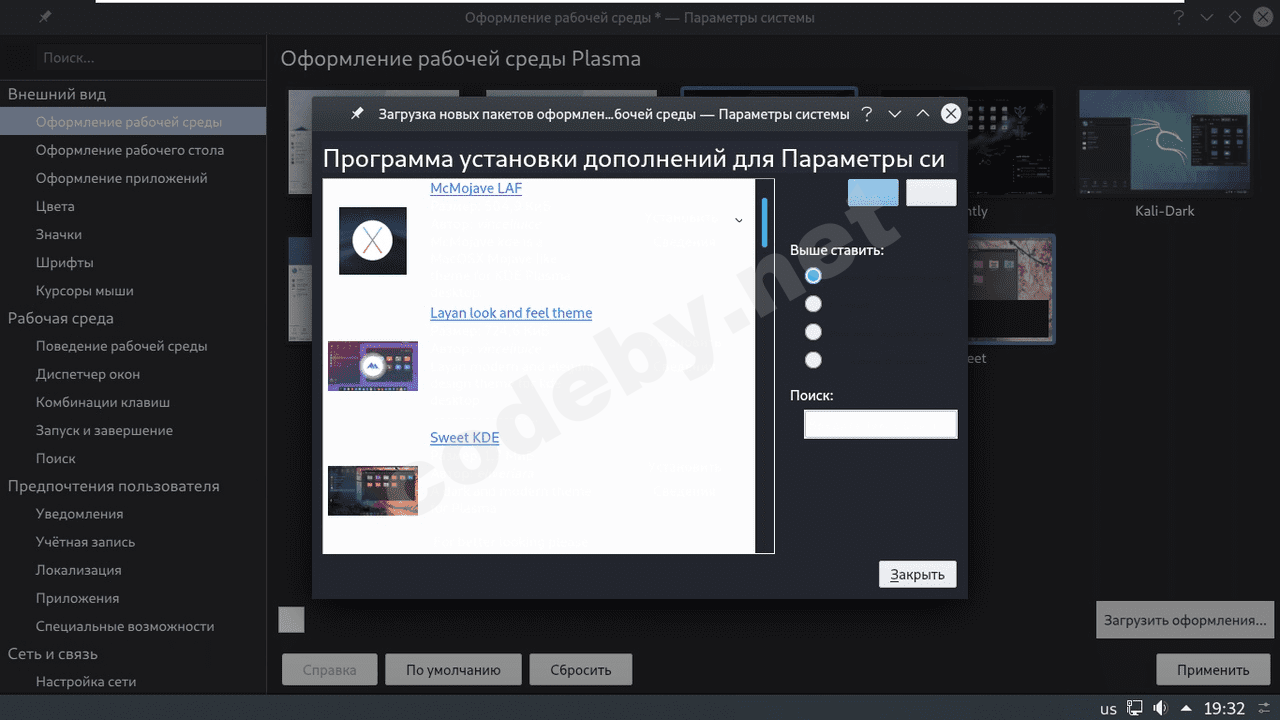
Task: Open the Layan look and feel theme link
Action: click(x=511, y=312)
